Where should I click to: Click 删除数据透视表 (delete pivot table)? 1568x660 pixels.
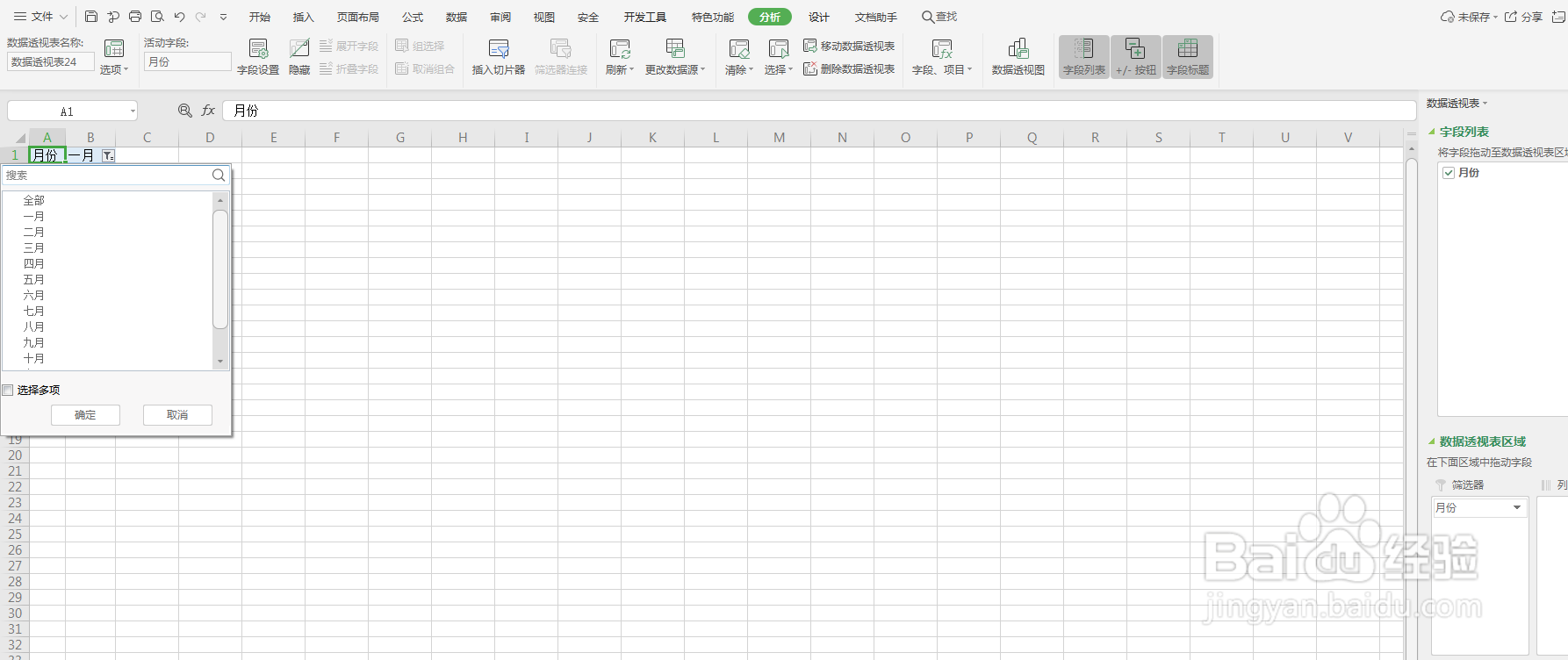[849, 68]
